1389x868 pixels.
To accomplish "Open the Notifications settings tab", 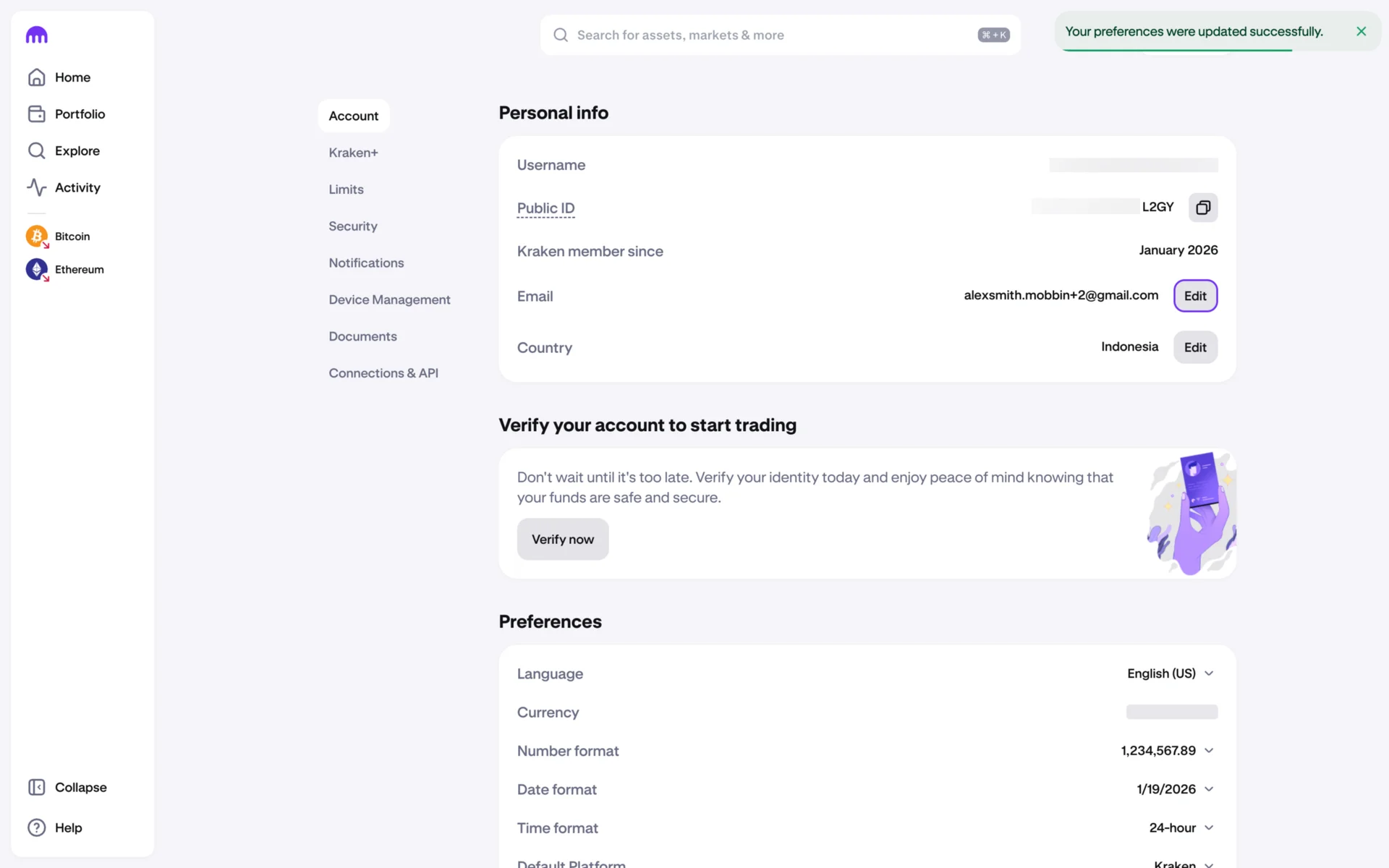I will point(366,263).
